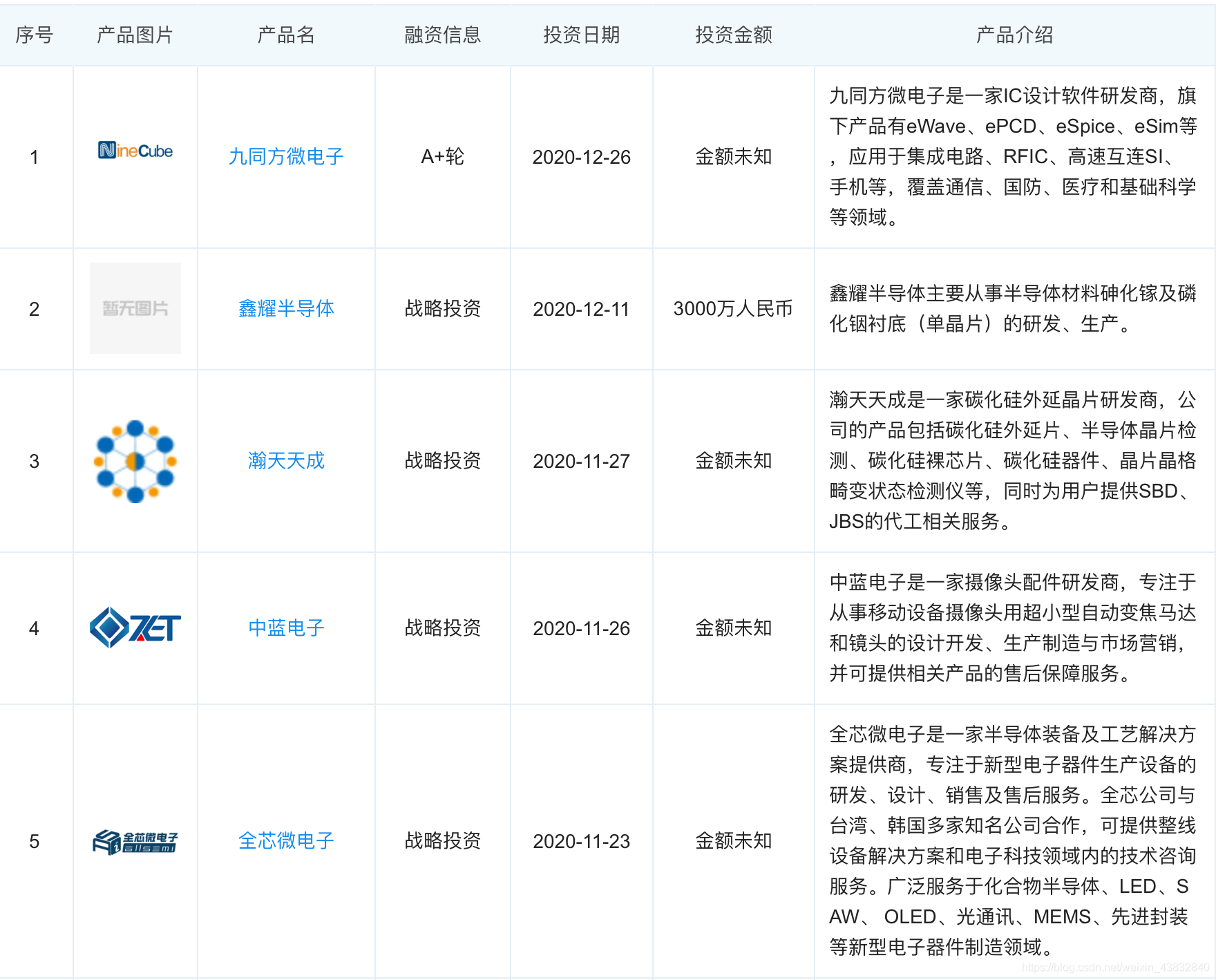
Task: Select 战略投资 in the 中蓝电子 row
Action: 443,628
